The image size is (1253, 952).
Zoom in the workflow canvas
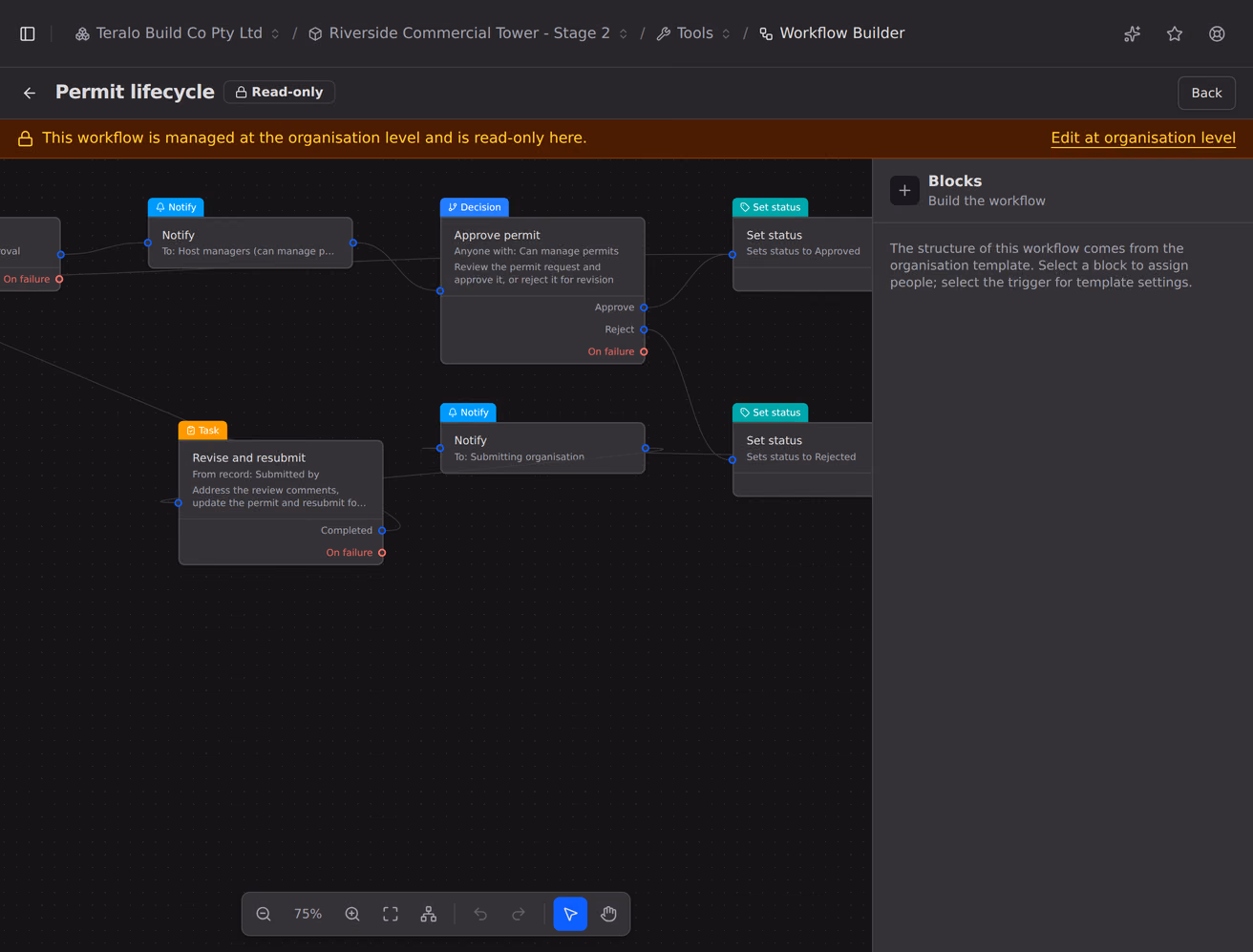pos(352,914)
